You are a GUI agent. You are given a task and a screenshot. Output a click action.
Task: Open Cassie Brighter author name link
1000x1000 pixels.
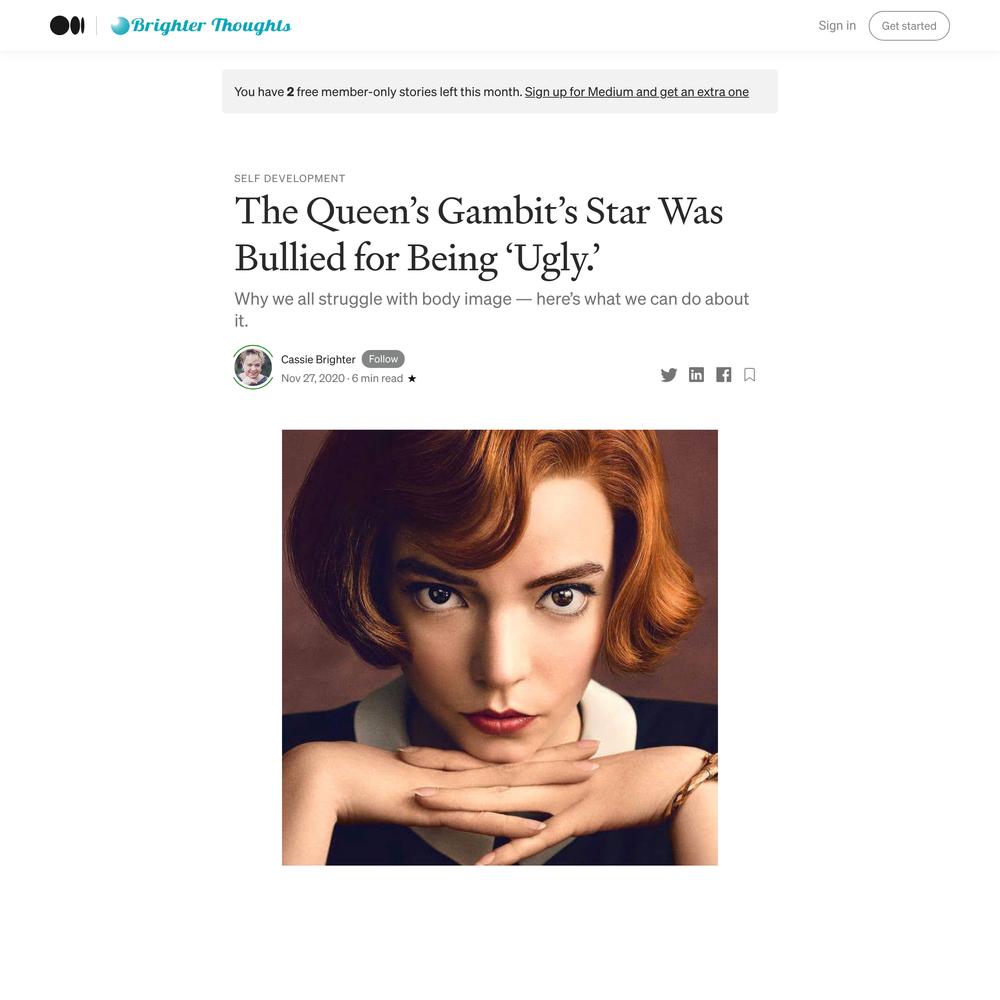318,359
